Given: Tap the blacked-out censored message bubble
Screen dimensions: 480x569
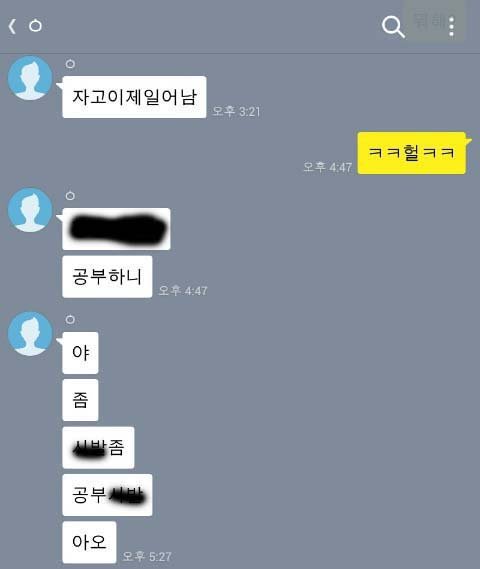Looking at the screenshot, I should (116, 229).
